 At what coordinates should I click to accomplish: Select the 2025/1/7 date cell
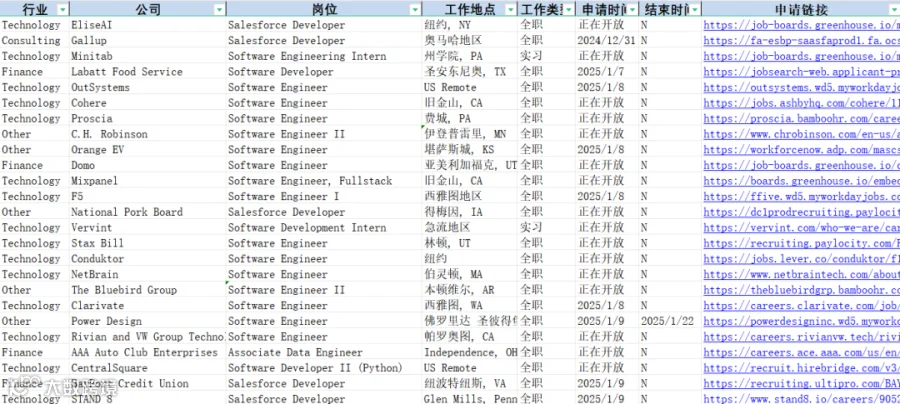click(608, 72)
